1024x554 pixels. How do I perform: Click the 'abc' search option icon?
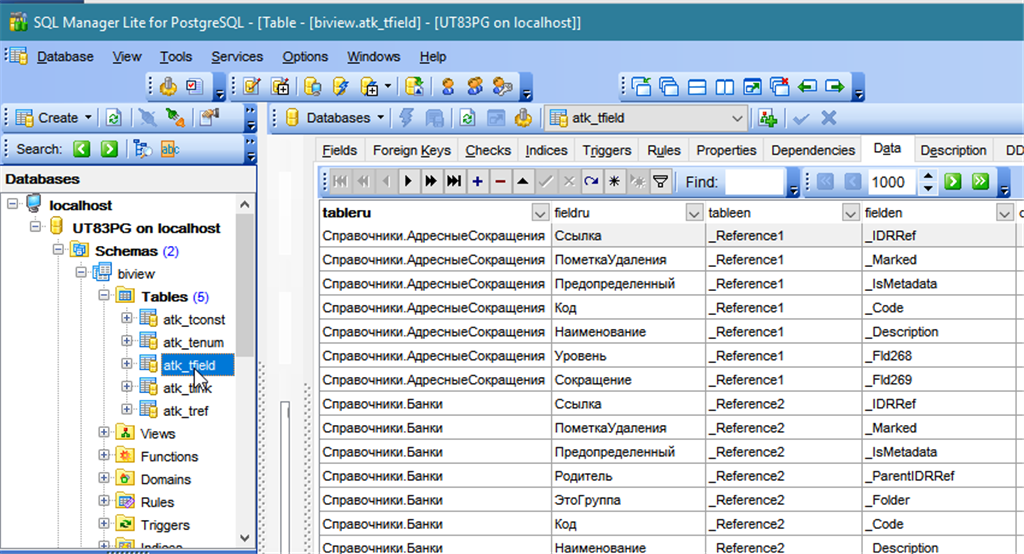click(x=170, y=149)
